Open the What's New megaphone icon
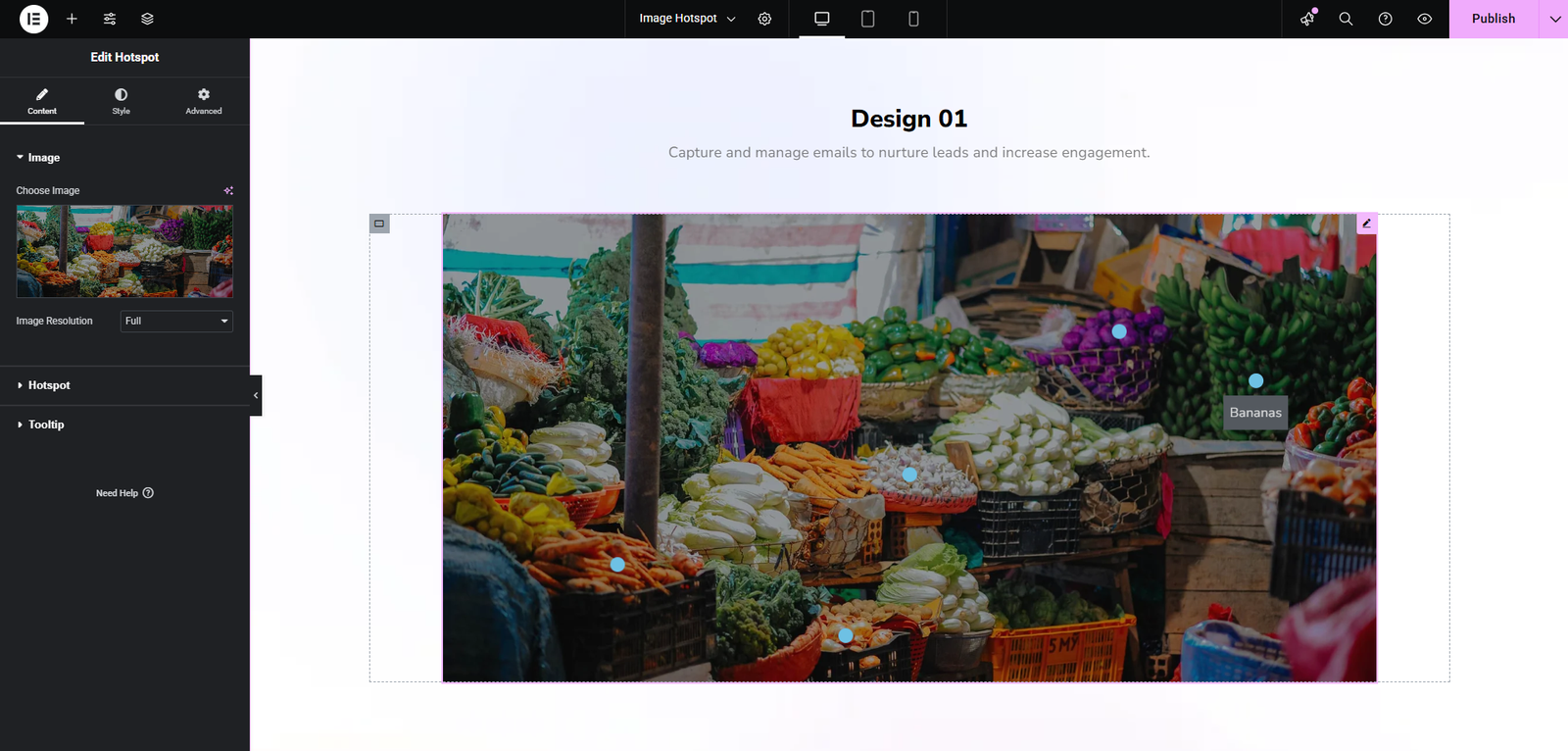Screen dimensions: 1568x751 (x=1307, y=19)
